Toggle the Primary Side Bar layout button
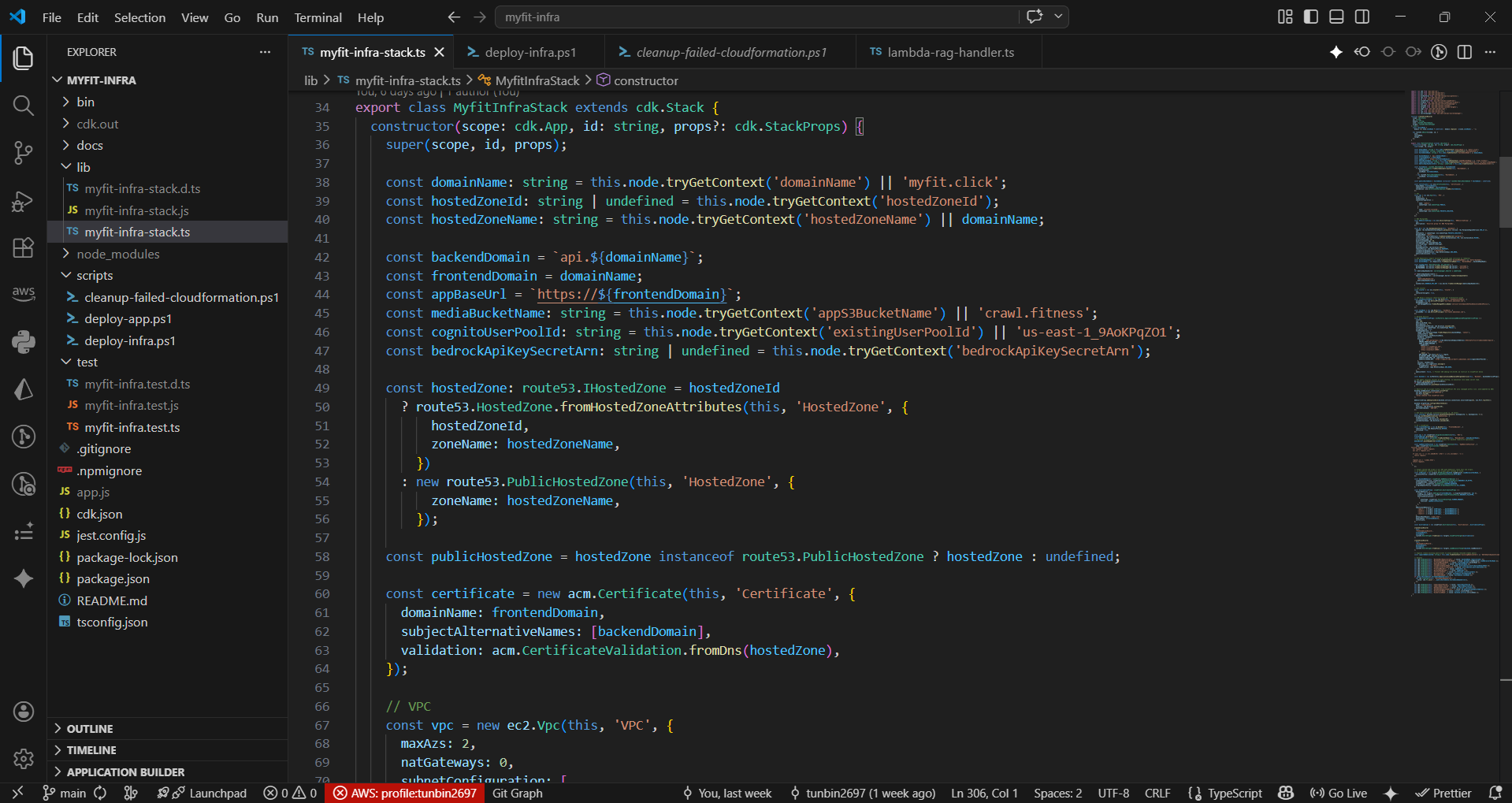Image resolution: width=1512 pixels, height=803 pixels. tap(1311, 17)
